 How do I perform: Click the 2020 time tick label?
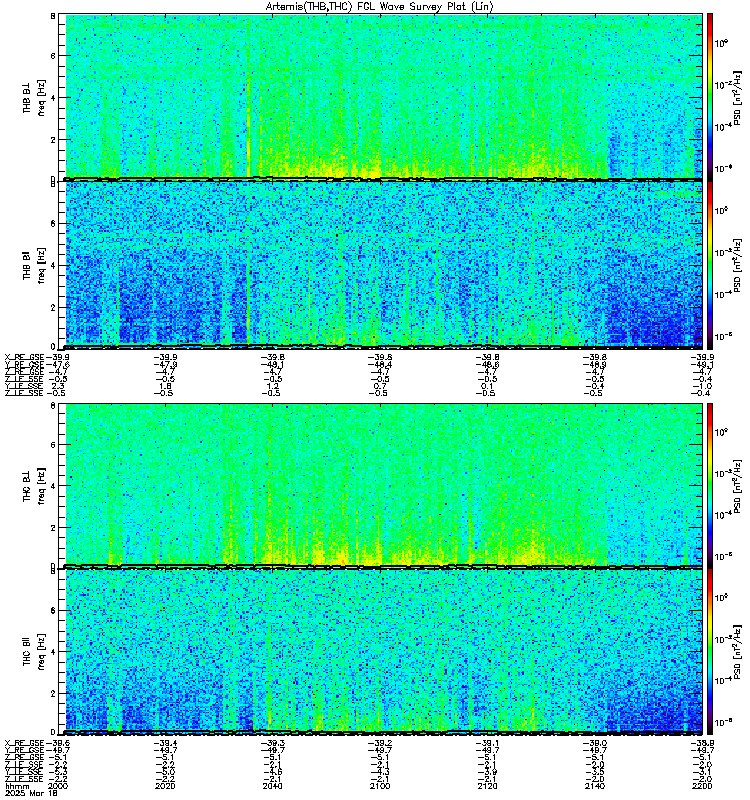[x=165, y=786]
